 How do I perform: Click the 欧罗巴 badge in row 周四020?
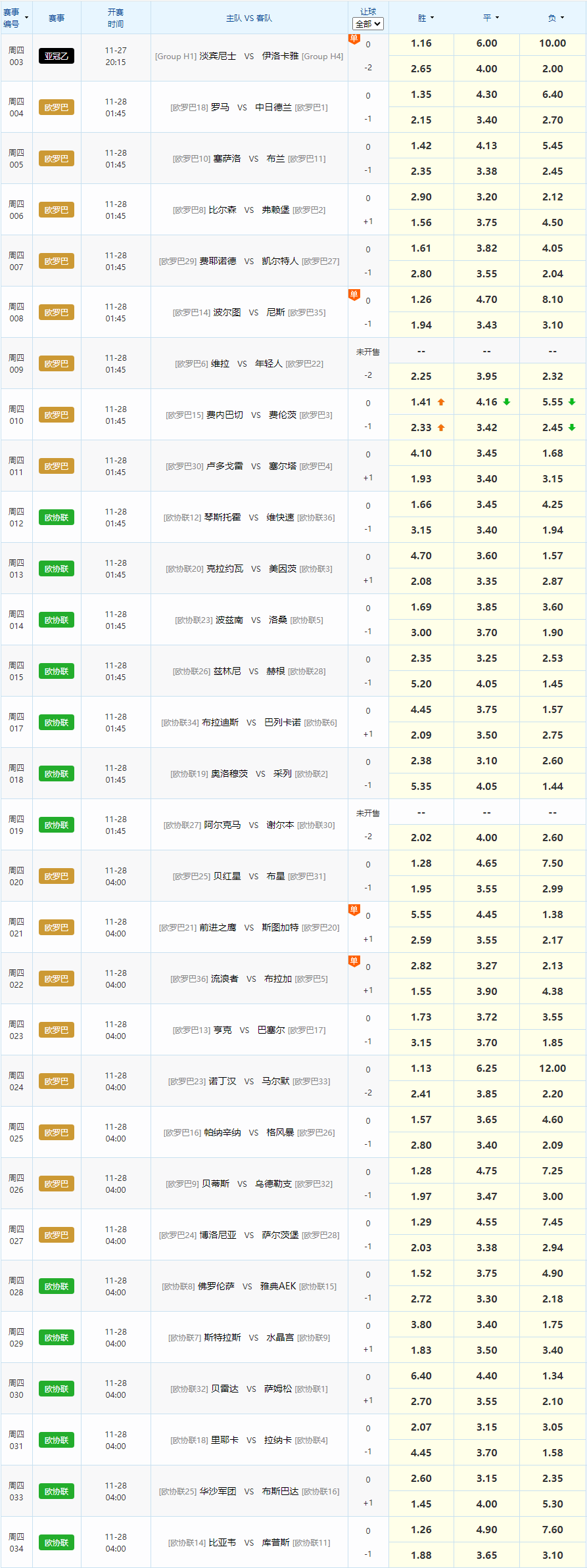pyautogui.click(x=57, y=876)
